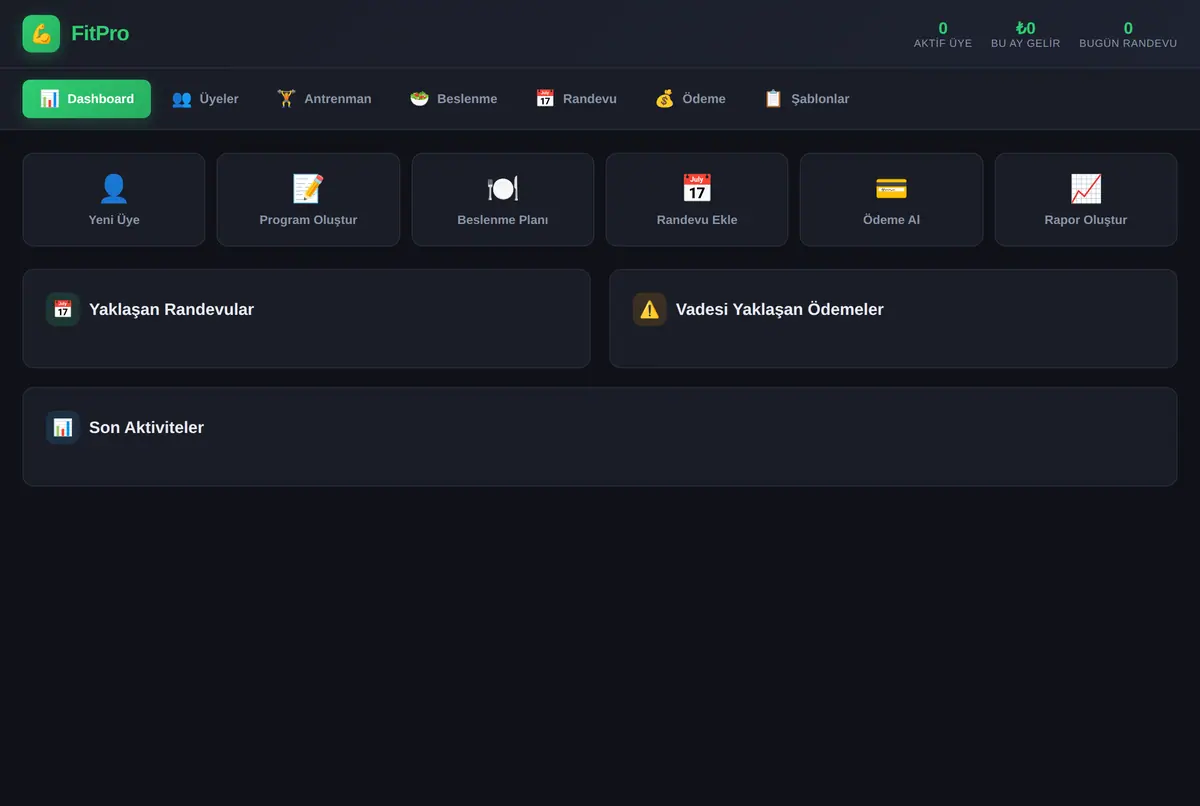
Task: Click the memo pencil icon above Program Oluştur
Action: pyautogui.click(x=308, y=188)
